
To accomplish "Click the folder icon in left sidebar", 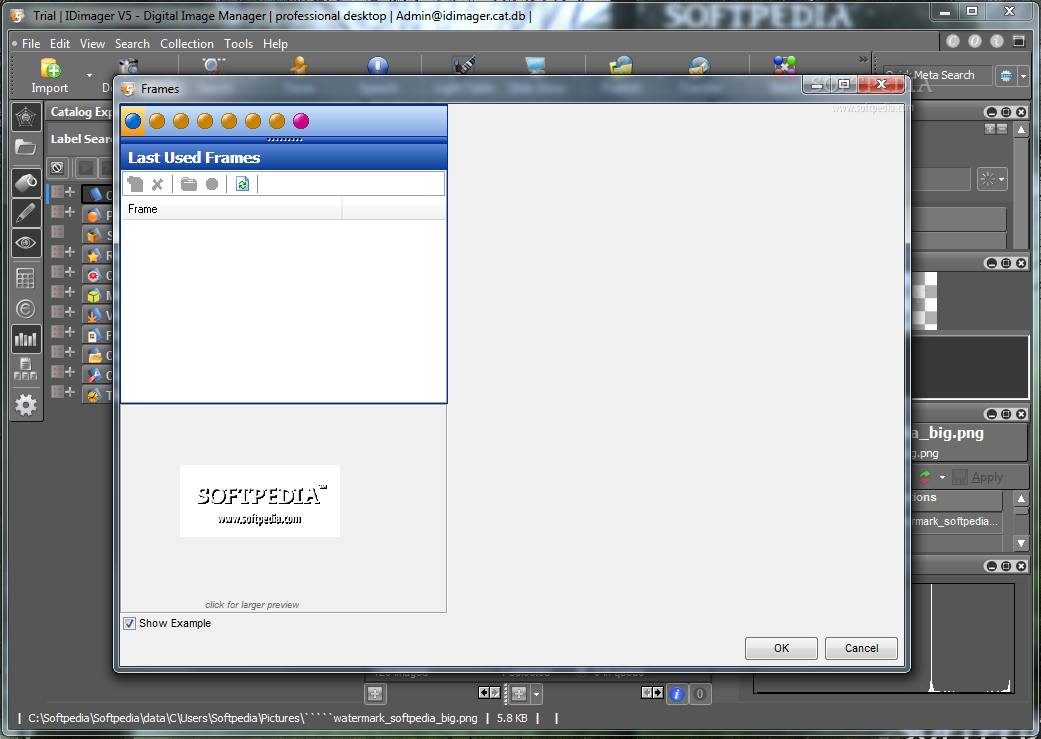I will point(26,147).
